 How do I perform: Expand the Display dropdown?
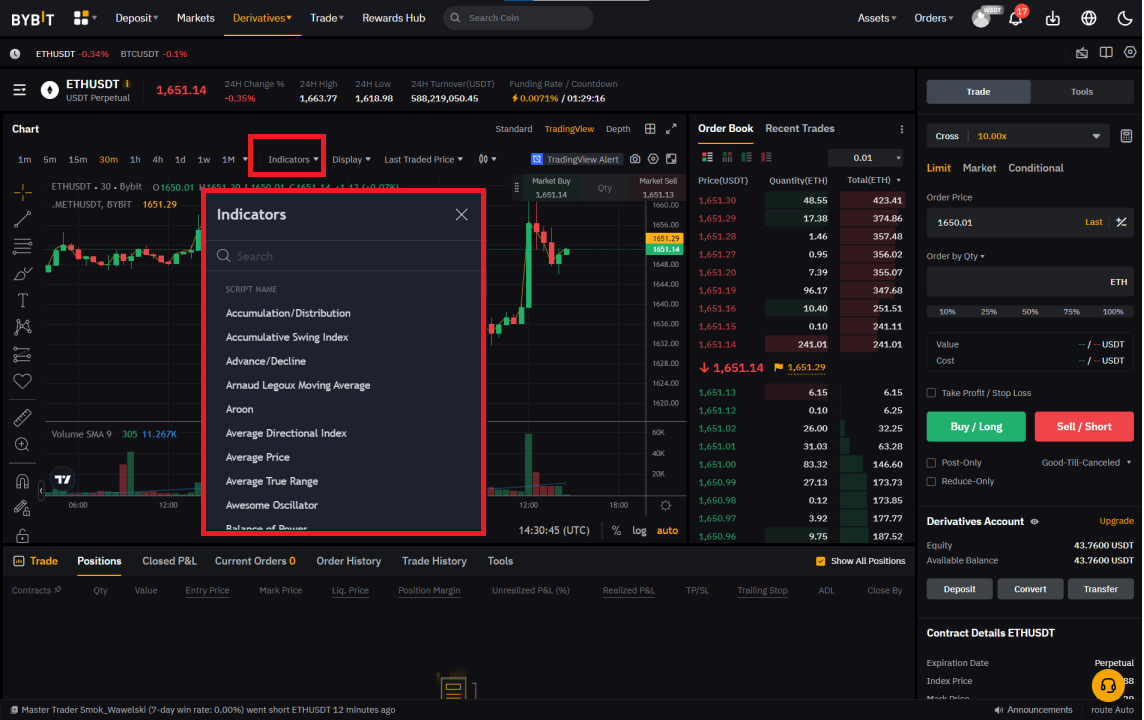tap(351, 159)
